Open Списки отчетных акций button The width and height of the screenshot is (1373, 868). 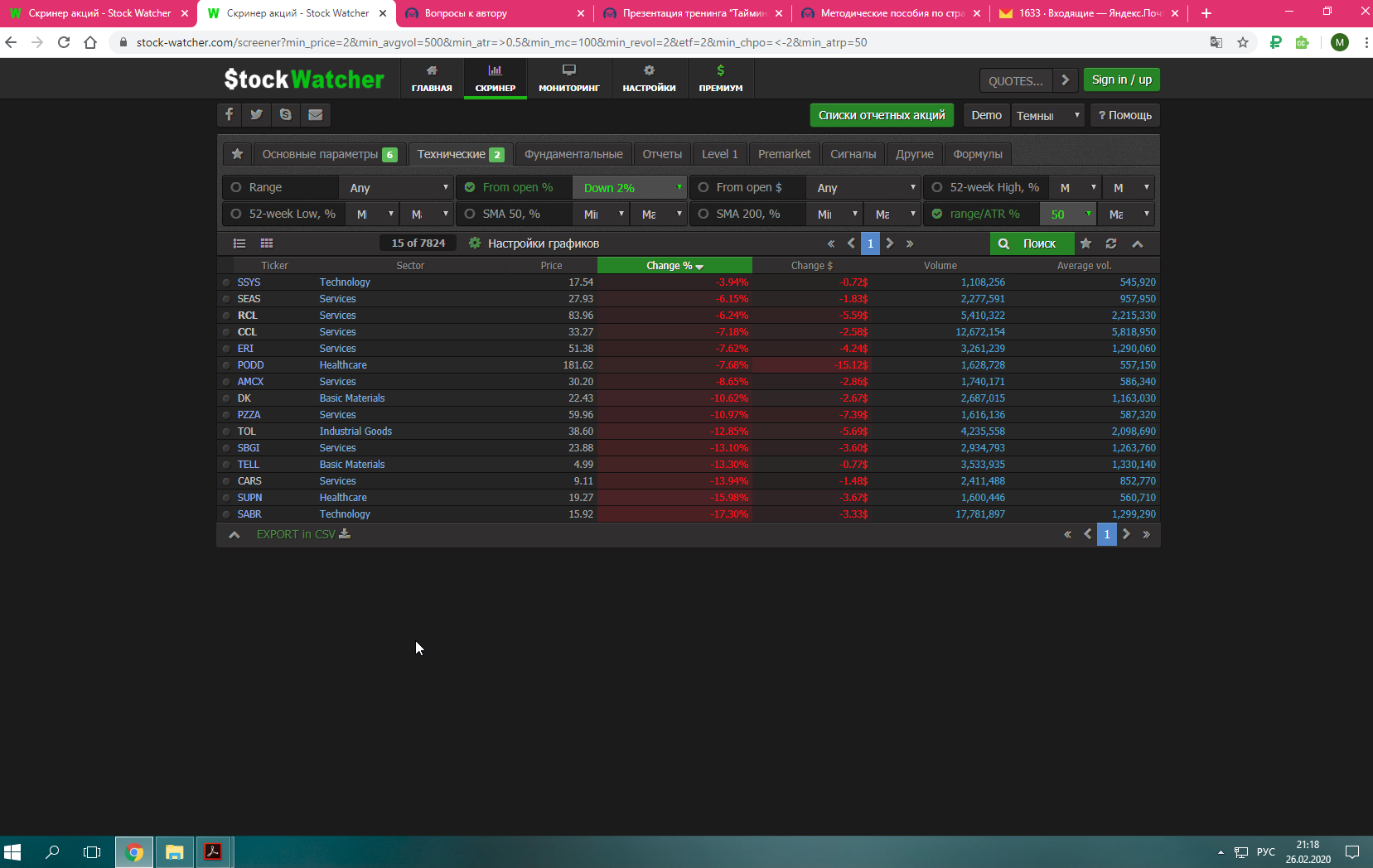click(x=882, y=115)
